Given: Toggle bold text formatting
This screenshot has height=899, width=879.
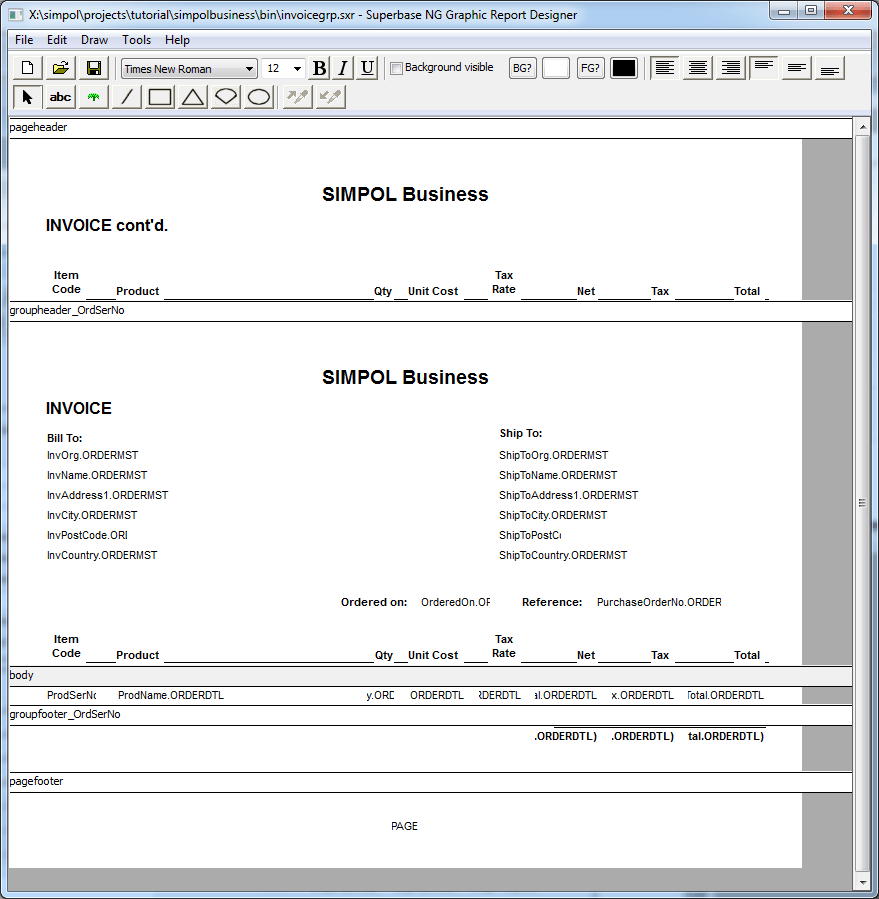Looking at the screenshot, I should (x=318, y=67).
